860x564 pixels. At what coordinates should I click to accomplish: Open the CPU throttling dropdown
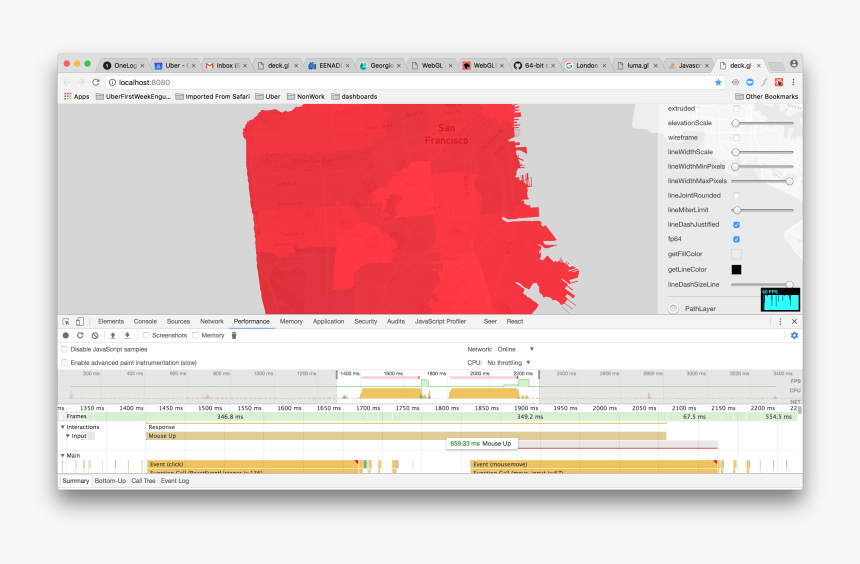(x=509, y=362)
